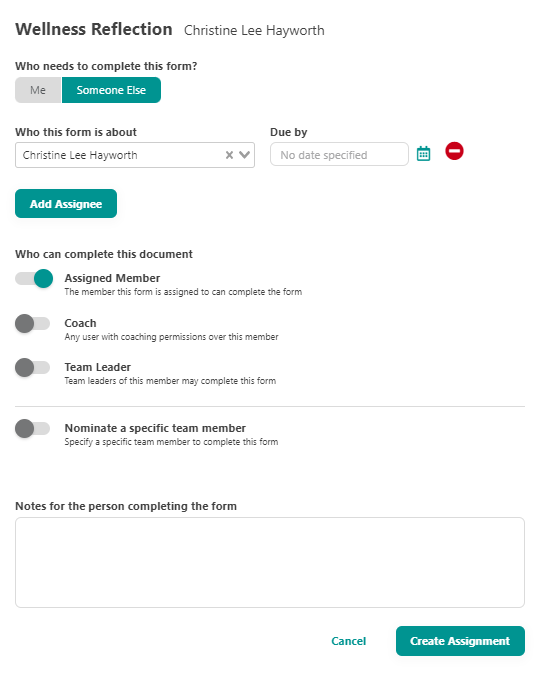Enable Nominate a specific team member switch

(33, 428)
